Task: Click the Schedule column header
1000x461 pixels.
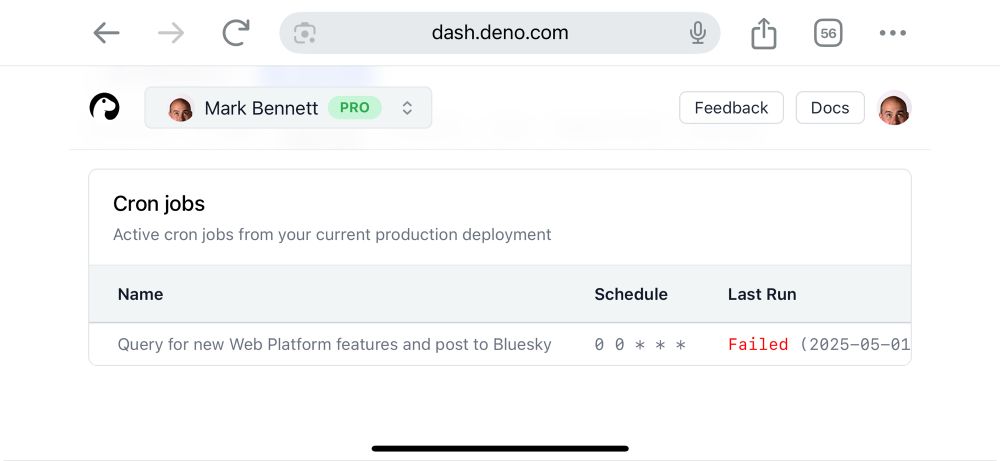Action: 631,294
